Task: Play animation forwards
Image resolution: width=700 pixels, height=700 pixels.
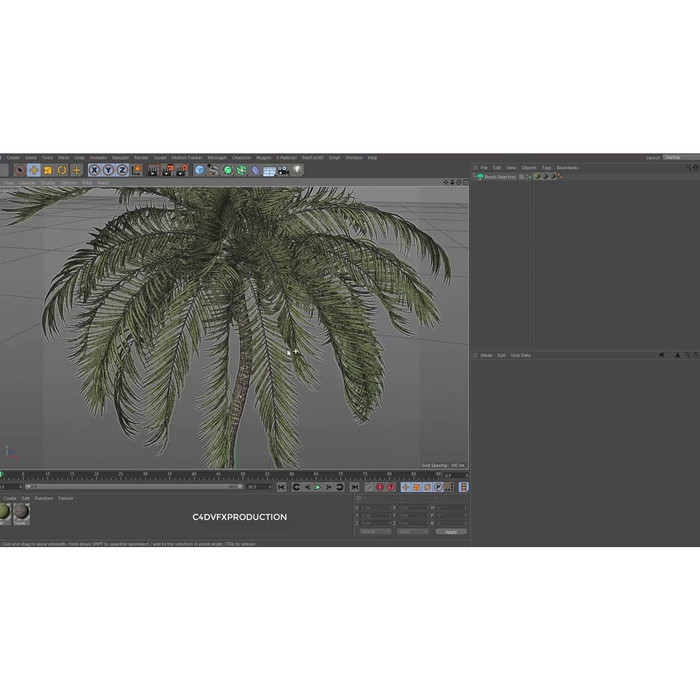Action: pyautogui.click(x=318, y=487)
